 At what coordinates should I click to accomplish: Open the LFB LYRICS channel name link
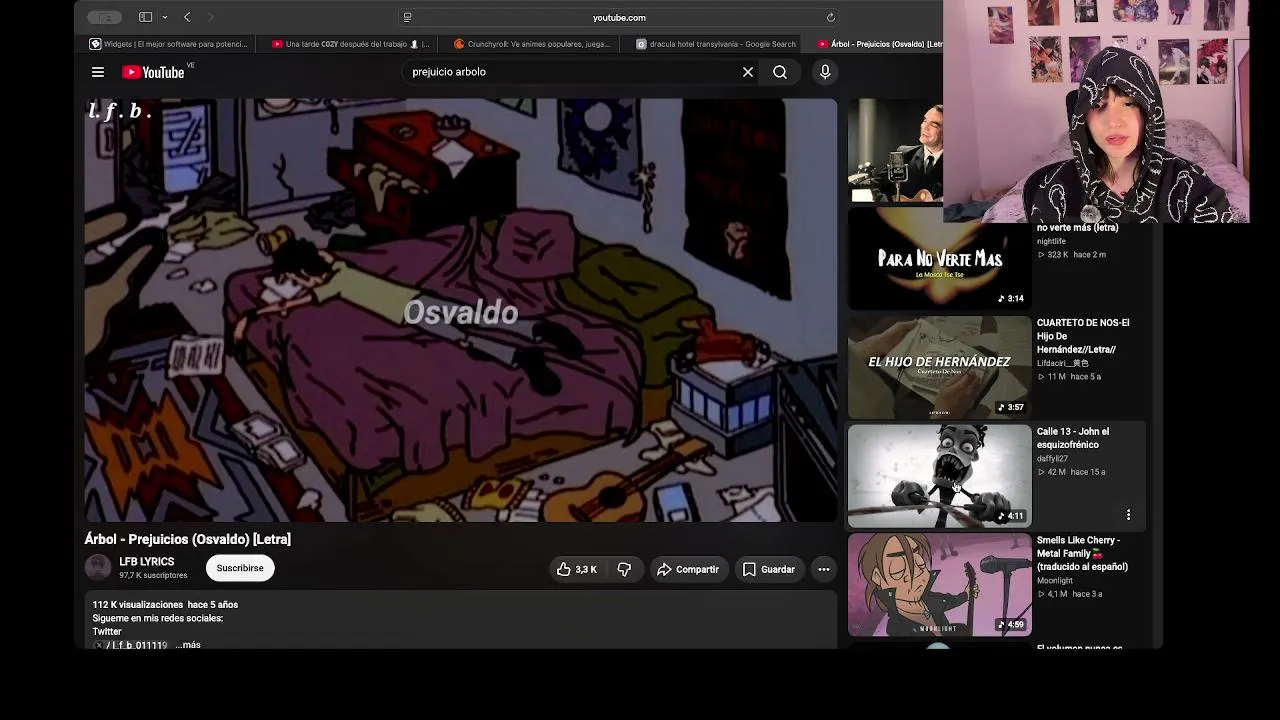(x=146, y=562)
